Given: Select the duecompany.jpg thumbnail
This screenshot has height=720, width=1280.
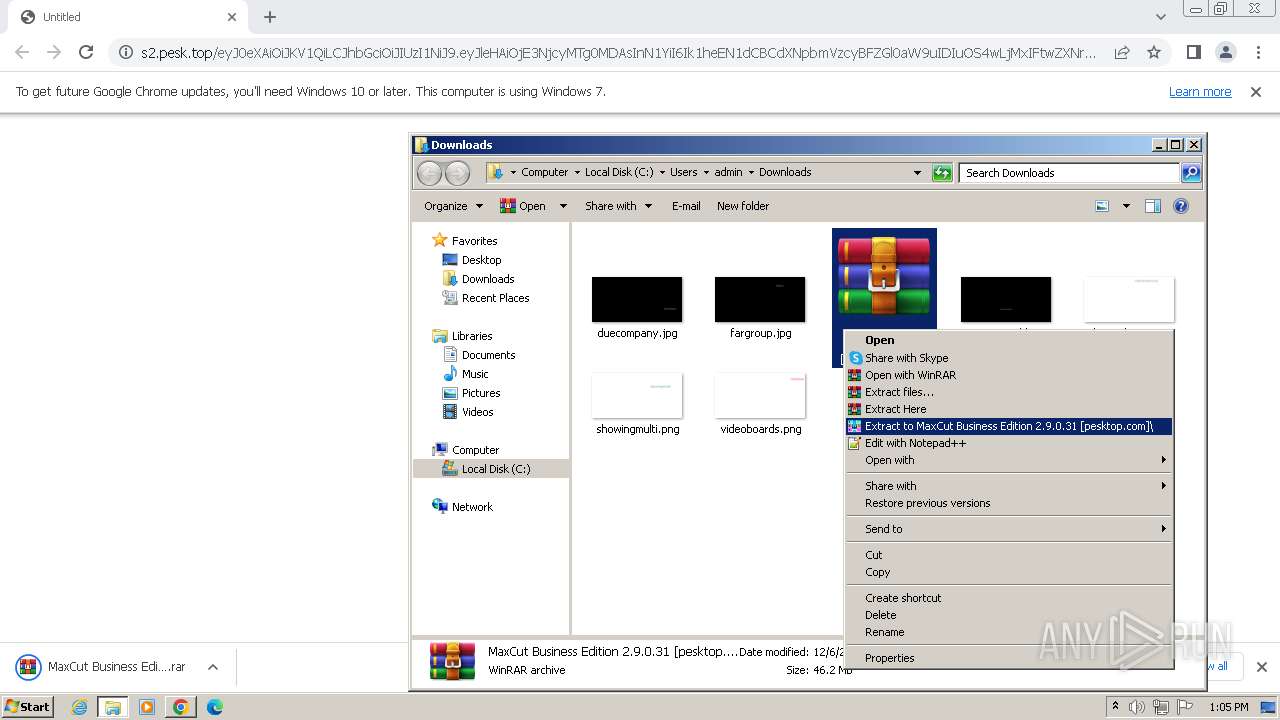Looking at the screenshot, I should pos(637,300).
